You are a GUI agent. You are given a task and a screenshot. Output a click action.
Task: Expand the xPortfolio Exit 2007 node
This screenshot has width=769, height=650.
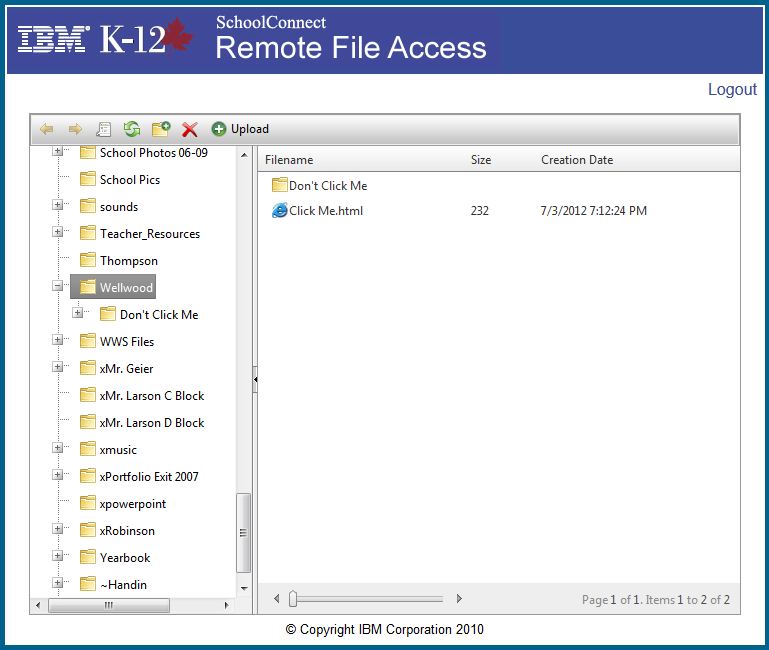(x=58, y=474)
